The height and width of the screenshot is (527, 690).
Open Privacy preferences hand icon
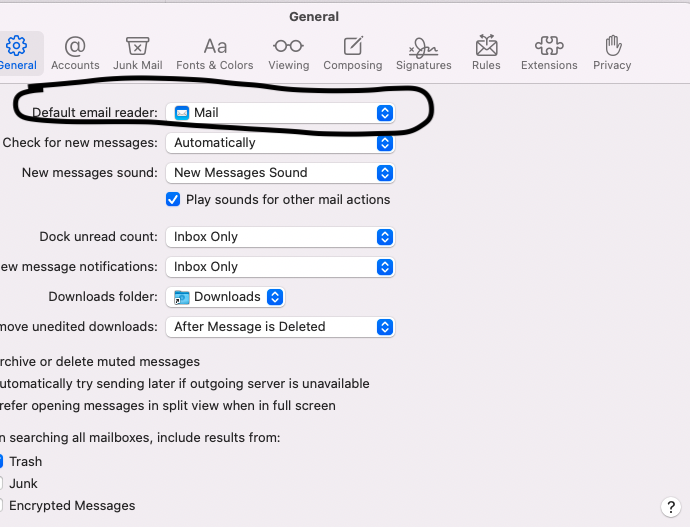[613, 46]
